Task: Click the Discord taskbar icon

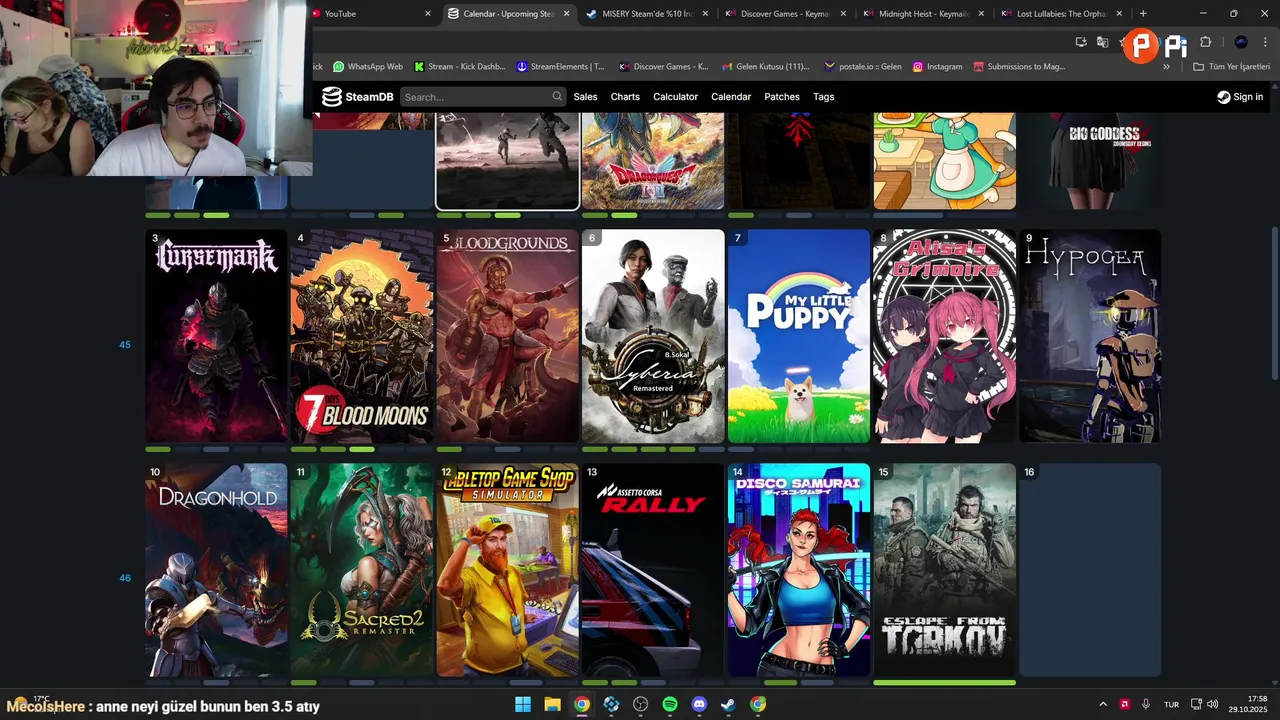Action: point(699,704)
